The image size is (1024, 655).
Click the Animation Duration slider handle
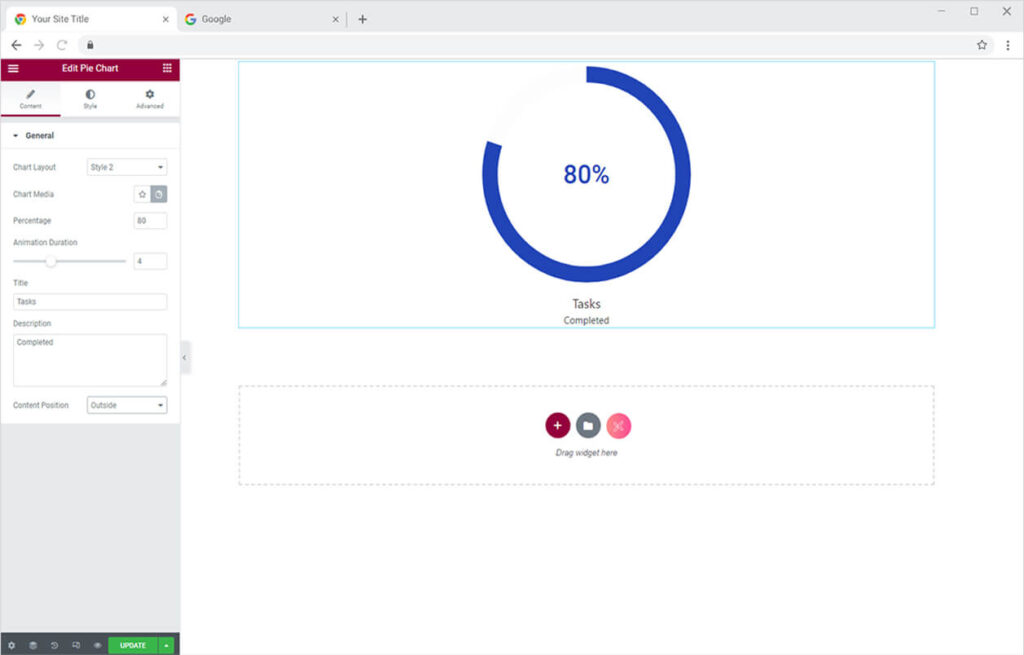click(51, 261)
